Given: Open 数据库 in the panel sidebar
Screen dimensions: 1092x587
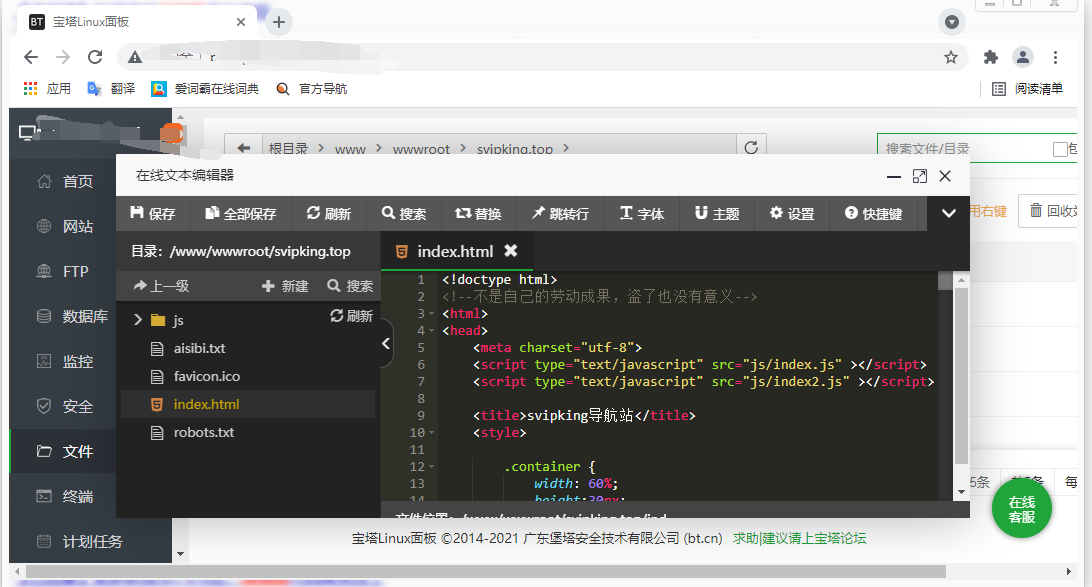Looking at the screenshot, I should [x=85, y=317].
